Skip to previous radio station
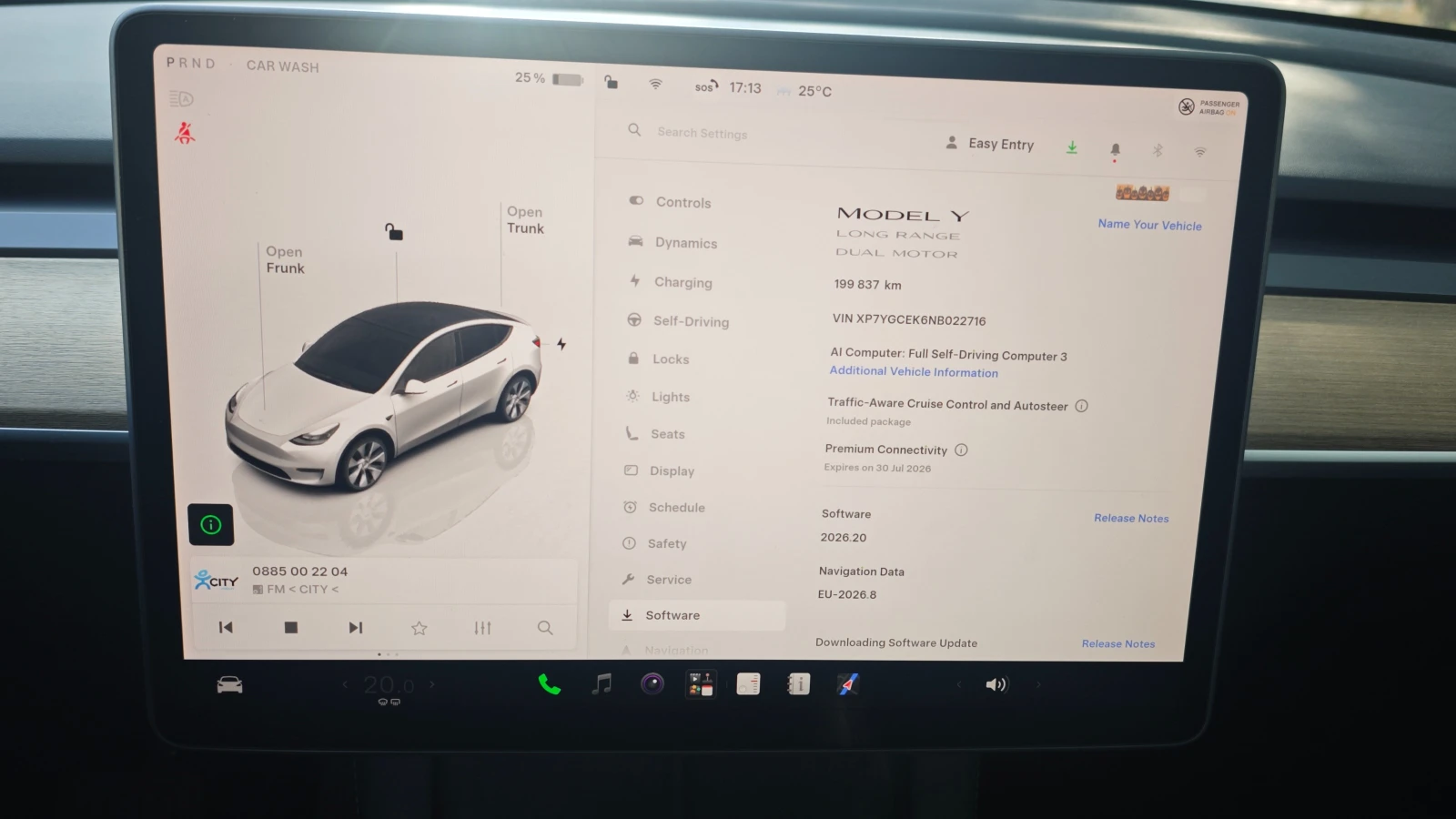The image size is (1456, 819). tap(226, 627)
